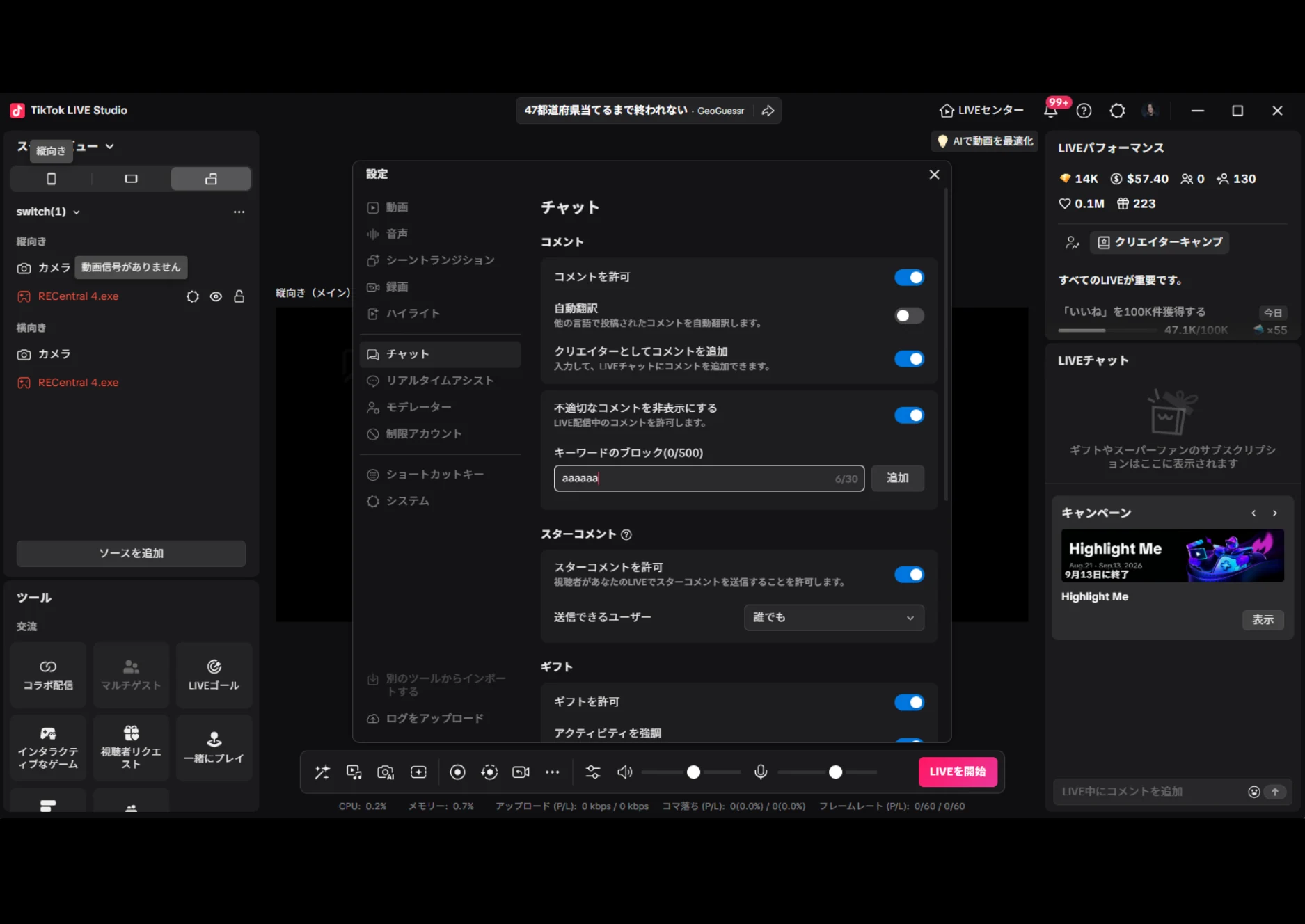
Task: Select the landscape layout icon
Action: pyautogui.click(x=131, y=179)
